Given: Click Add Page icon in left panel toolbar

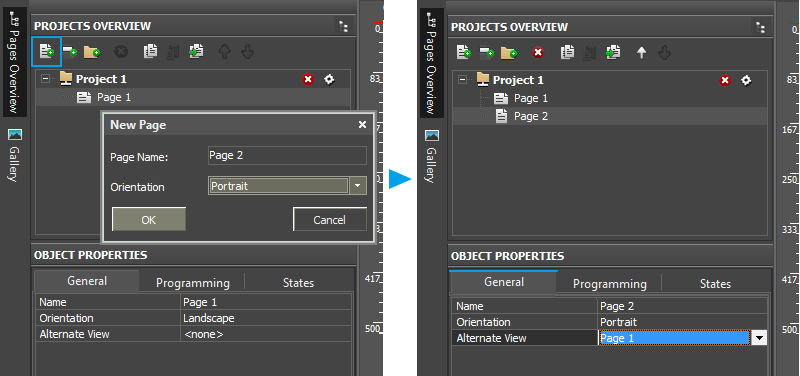Looking at the screenshot, I should coord(46,51).
